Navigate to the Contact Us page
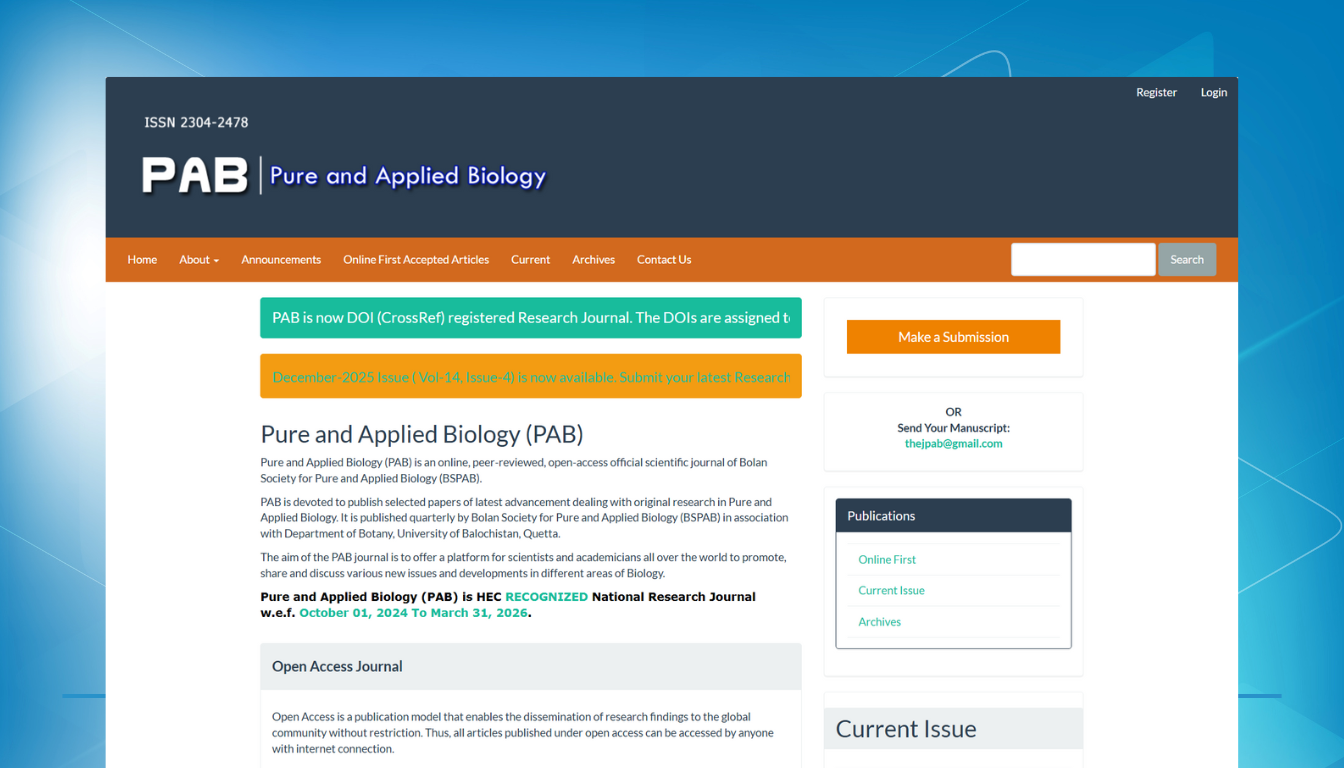The width and height of the screenshot is (1344, 768). coord(664,260)
